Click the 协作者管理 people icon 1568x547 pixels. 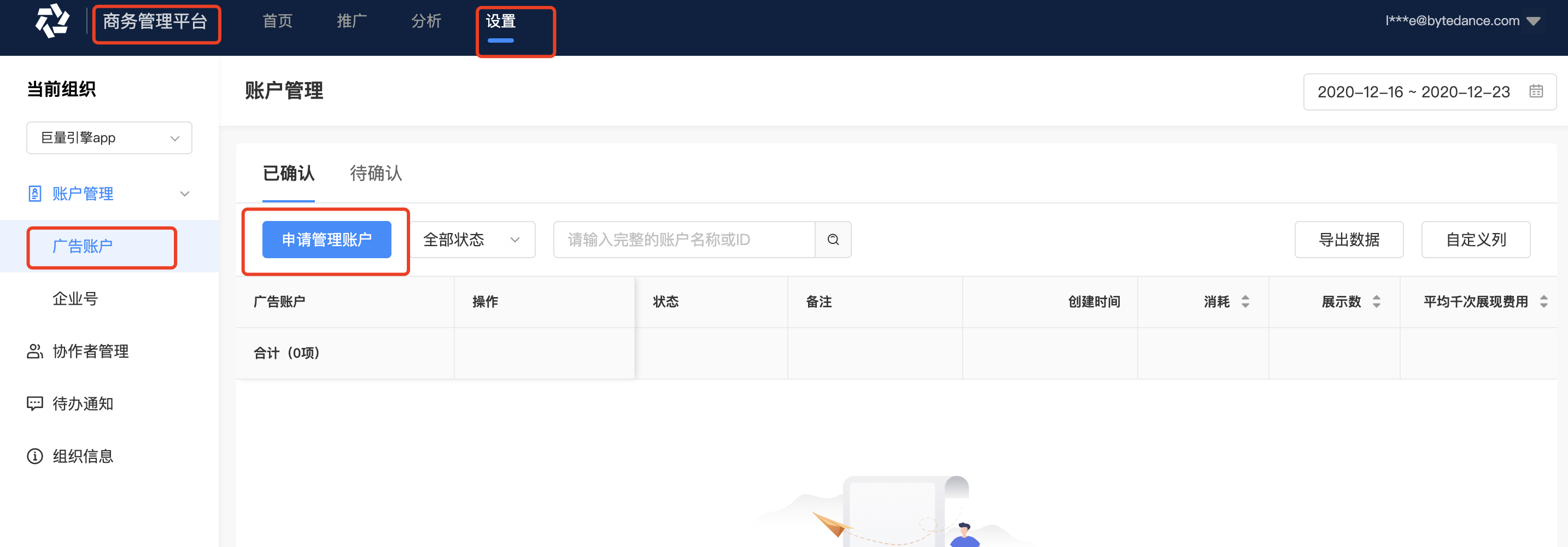pyautogui.click(x=34, y=352)
